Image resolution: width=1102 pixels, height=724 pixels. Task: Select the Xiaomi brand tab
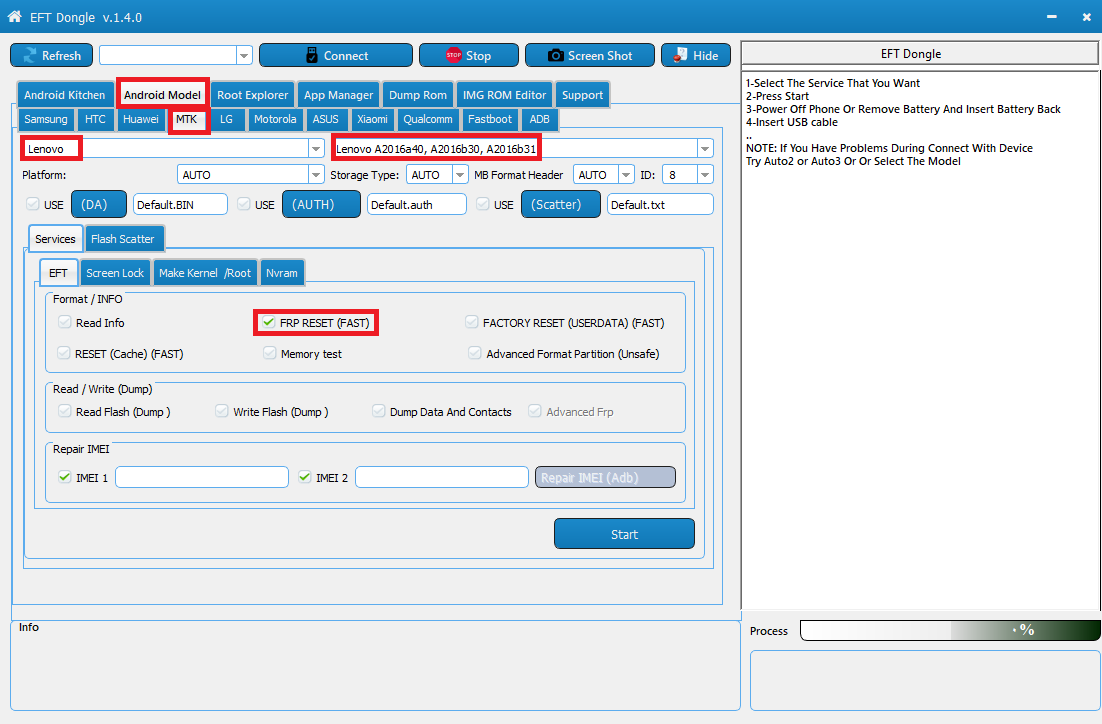tap(372, 119)
